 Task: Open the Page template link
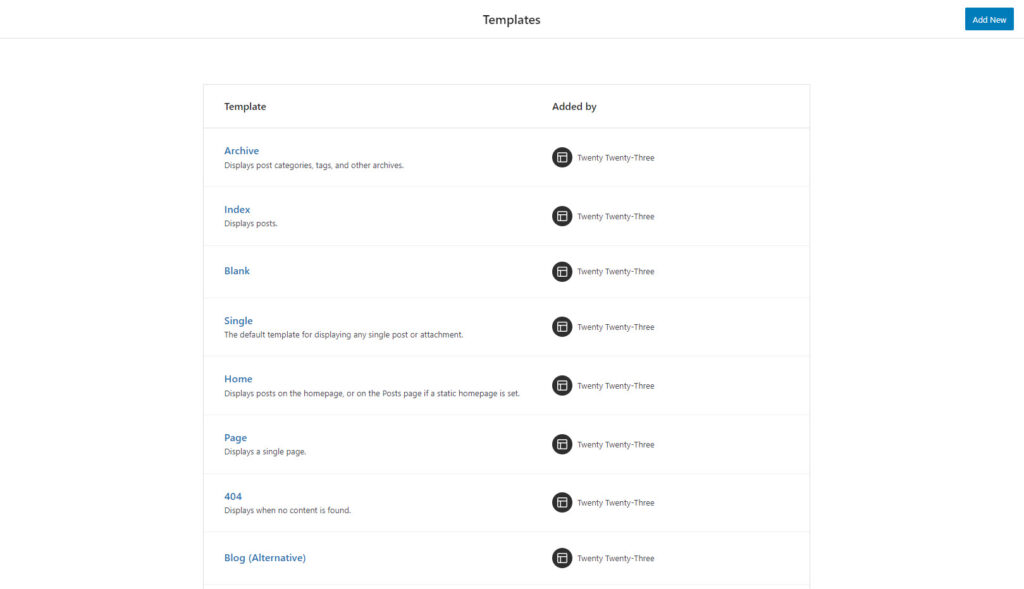[236, 438]
